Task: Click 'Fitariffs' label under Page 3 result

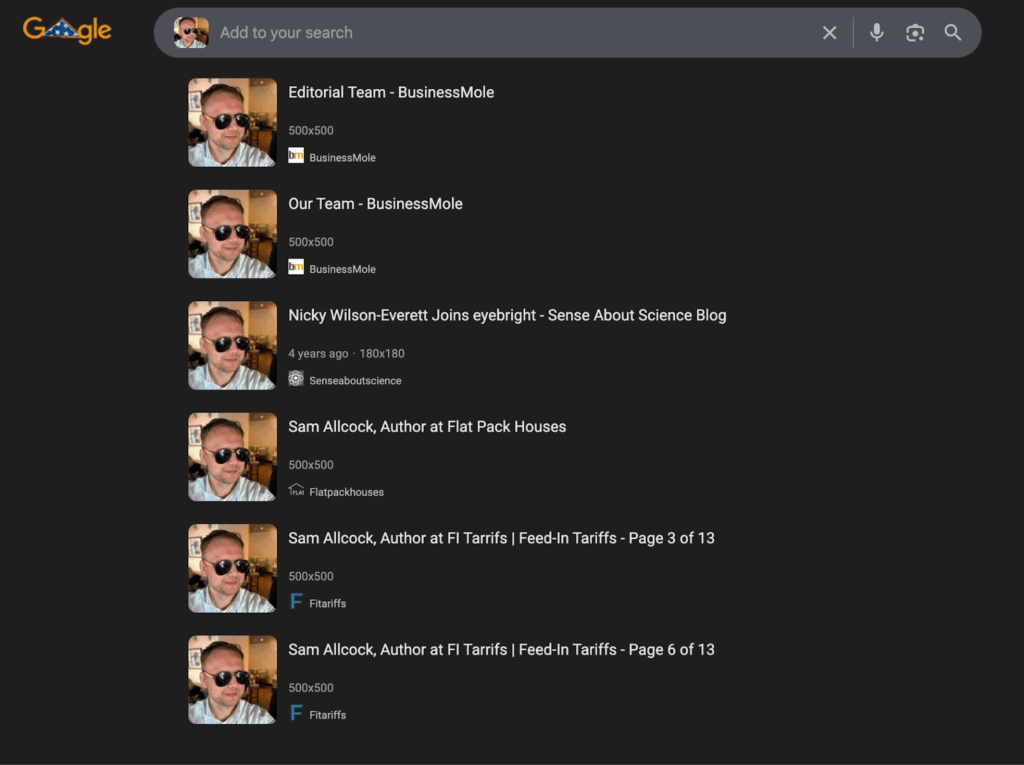Action: (x=328, y=604)
